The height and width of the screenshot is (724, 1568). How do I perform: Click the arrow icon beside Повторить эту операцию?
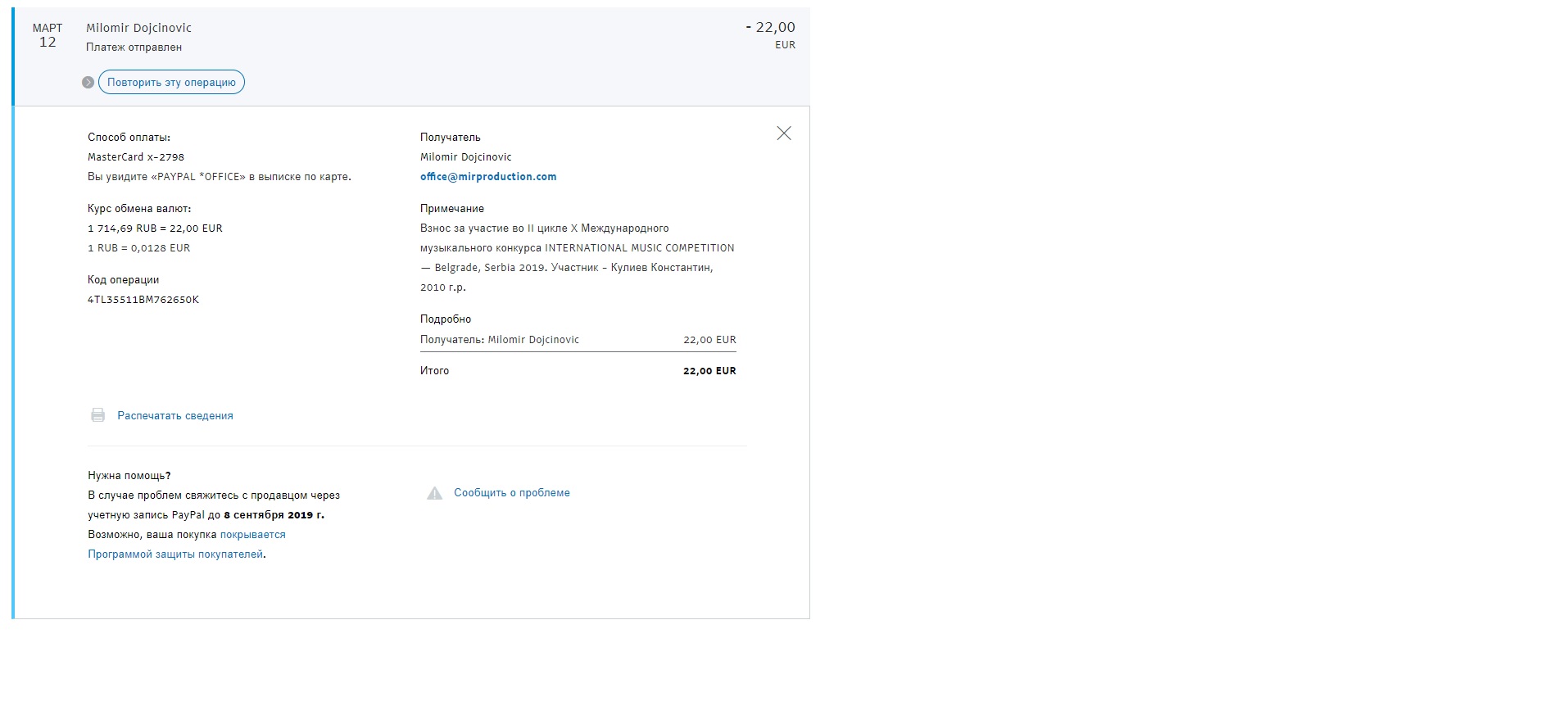coord(88,83)
